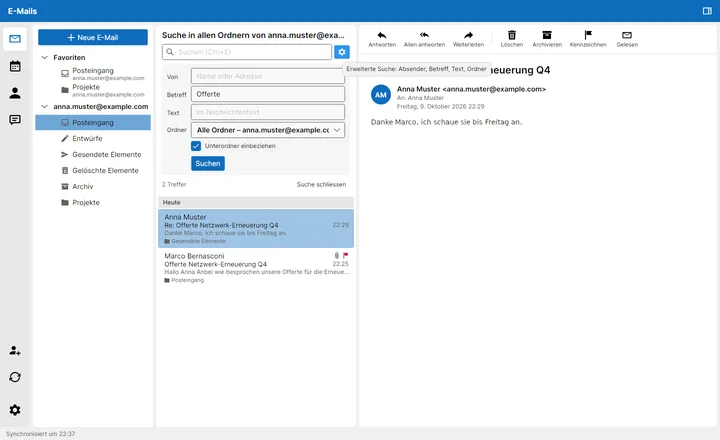This screenshot has width=720, height=440.
Task: Click the Kennzeichnen flag icon
Action: click(x=588, y=35)
